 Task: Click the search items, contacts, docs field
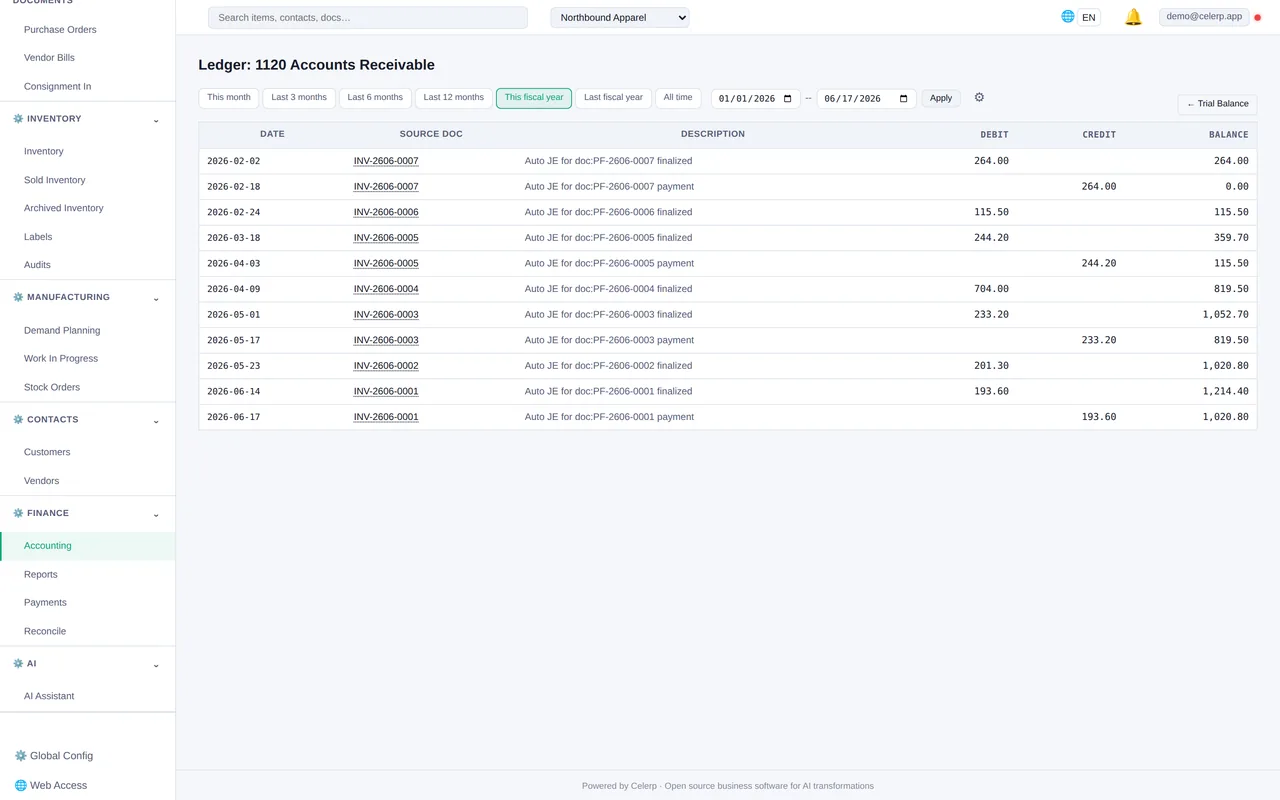point(368,18)
